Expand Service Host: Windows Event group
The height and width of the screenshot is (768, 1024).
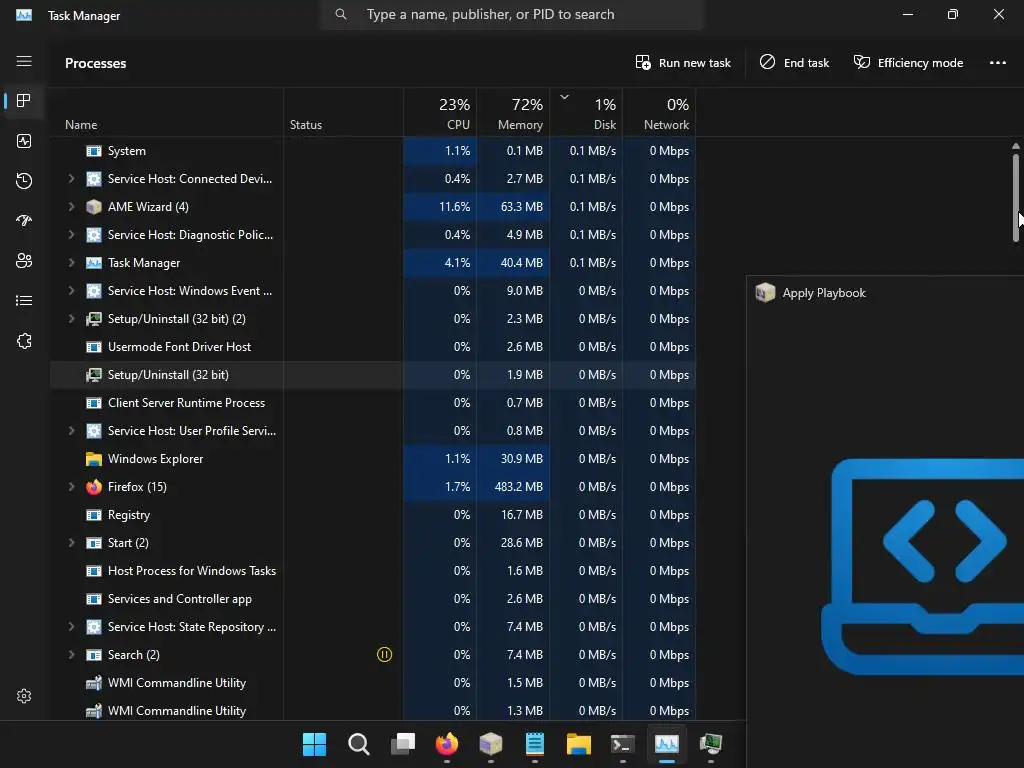(x=71, y=291)
